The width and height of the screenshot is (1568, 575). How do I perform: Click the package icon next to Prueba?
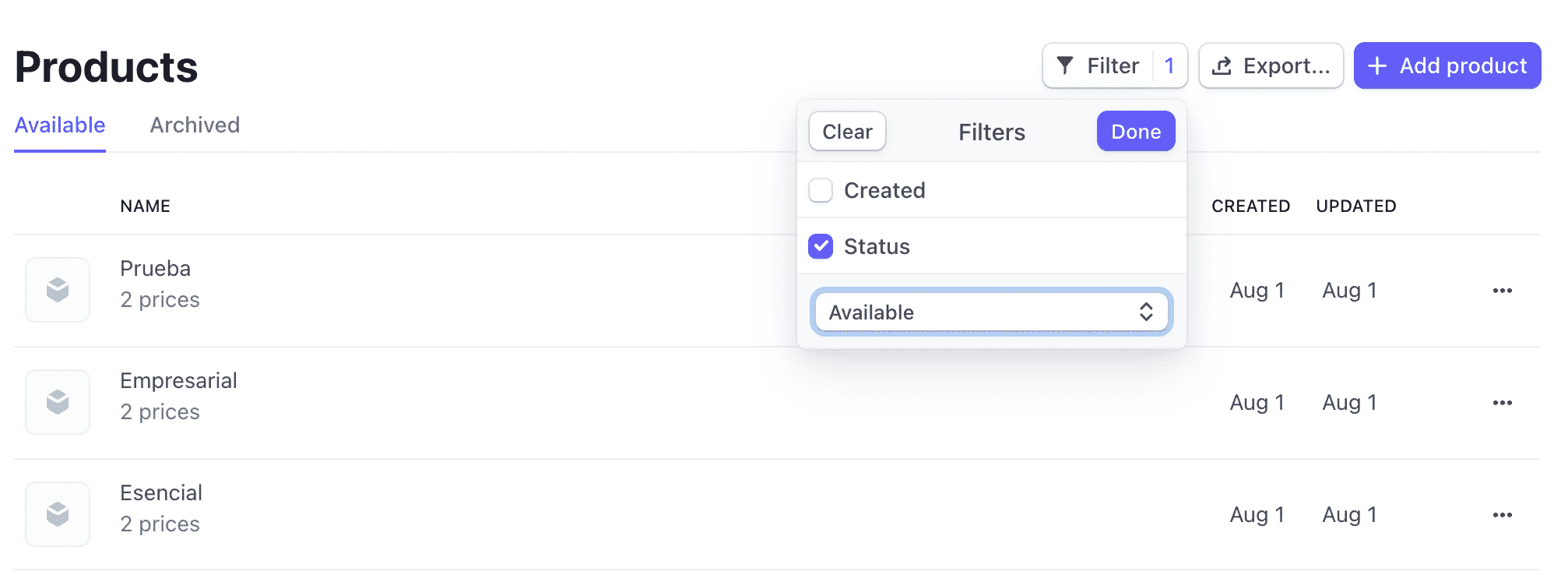point(58,289)
